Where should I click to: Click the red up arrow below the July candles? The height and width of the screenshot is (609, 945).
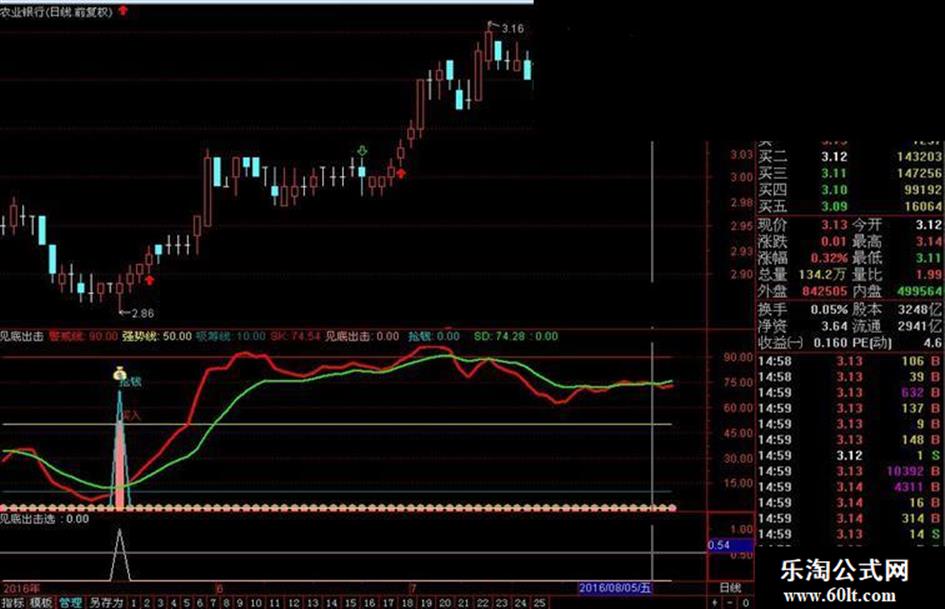(401, 174)
